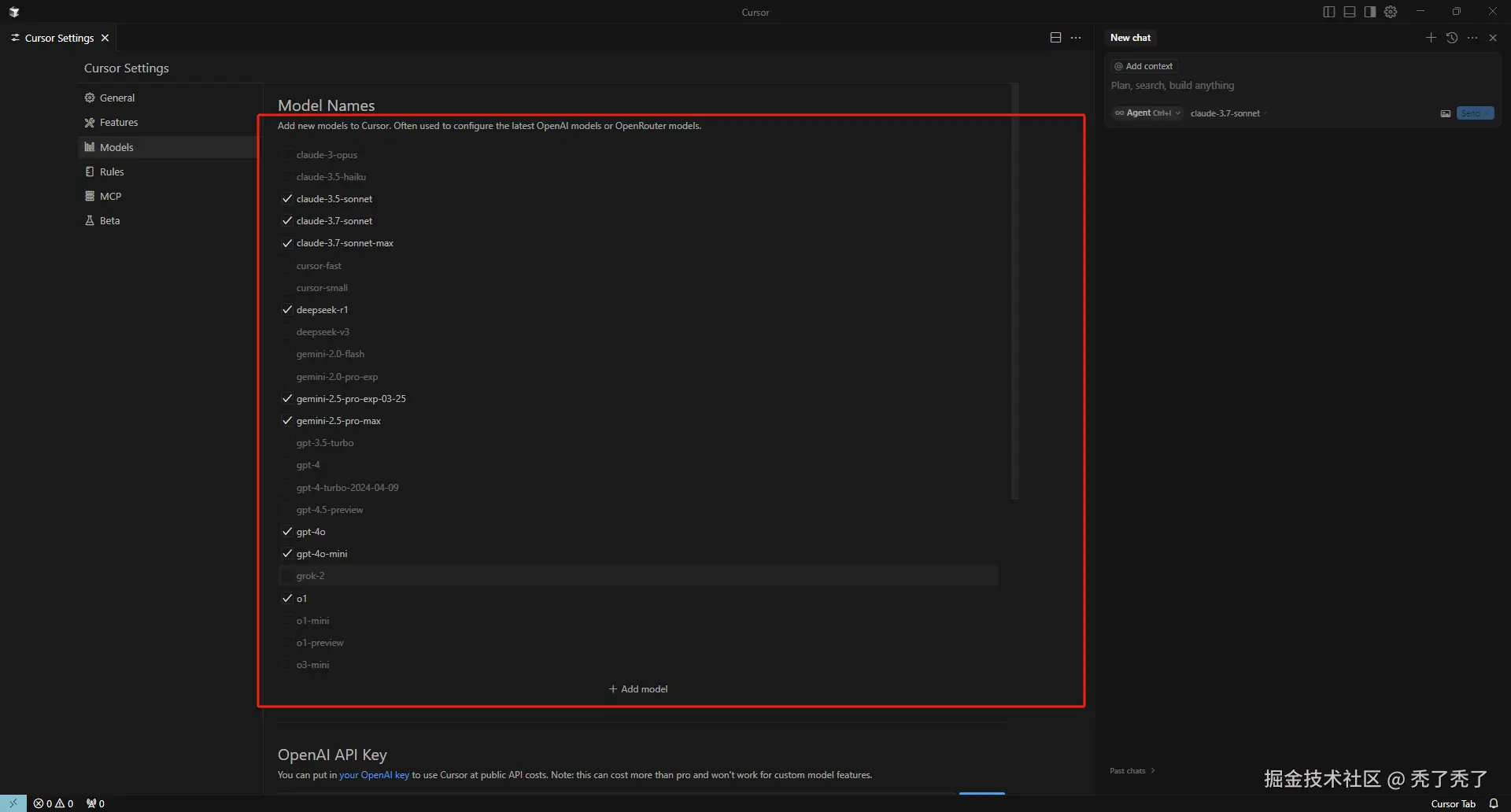Select the Cursor Settings tab
The height and width of the screenshot is (812, 1511).
(x=59, y=38)
